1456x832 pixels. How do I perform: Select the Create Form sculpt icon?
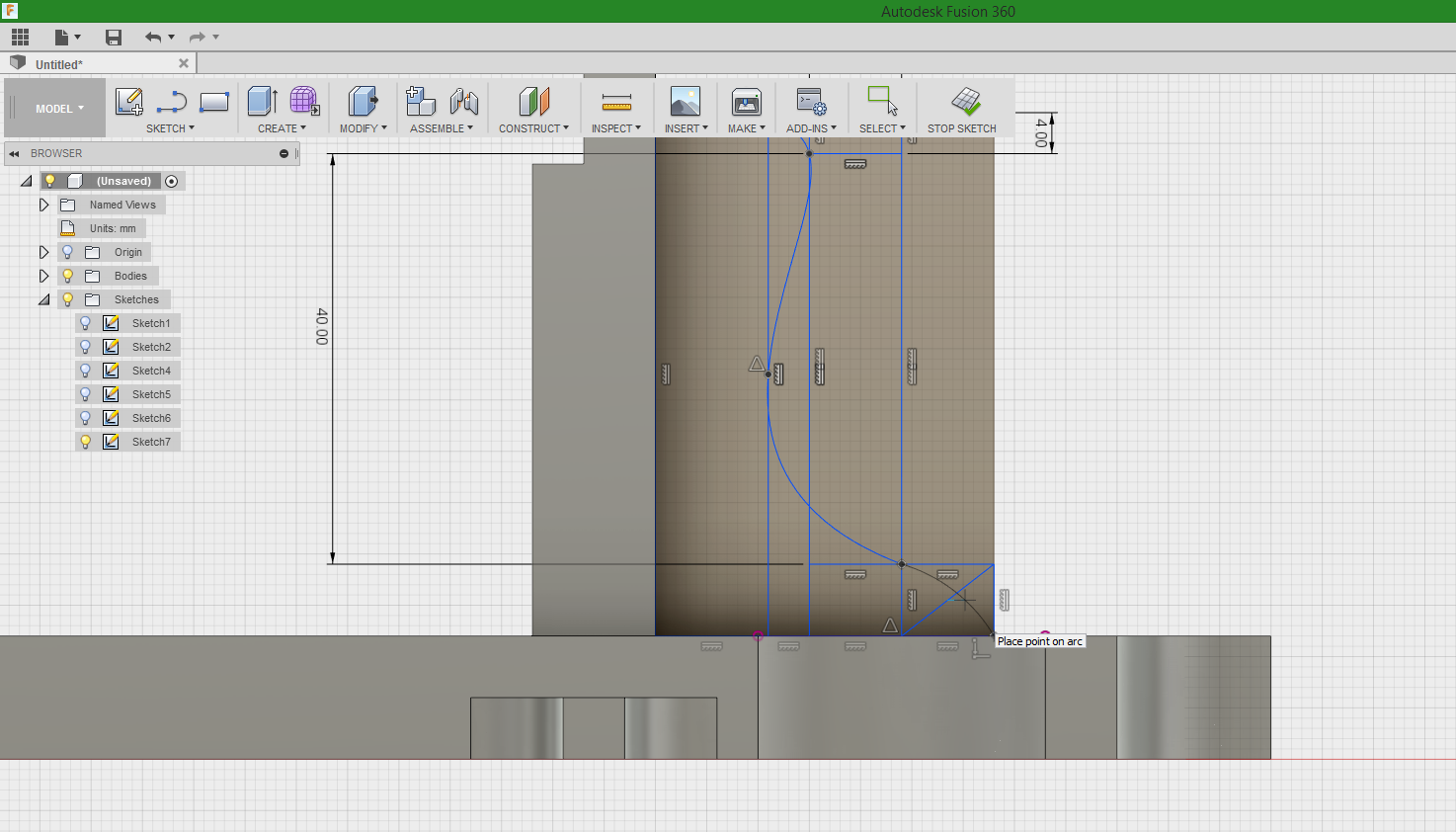304,101
